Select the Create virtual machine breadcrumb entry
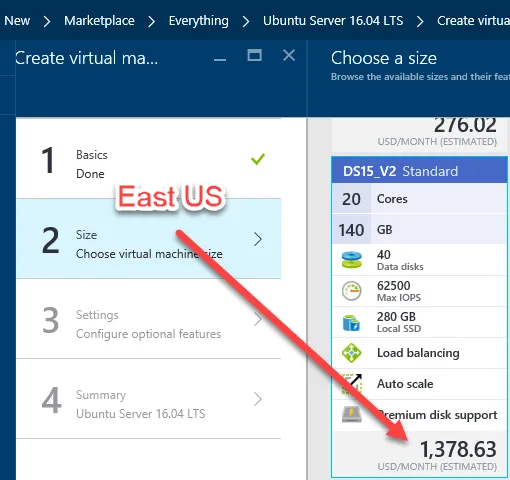 pos(473,21)
